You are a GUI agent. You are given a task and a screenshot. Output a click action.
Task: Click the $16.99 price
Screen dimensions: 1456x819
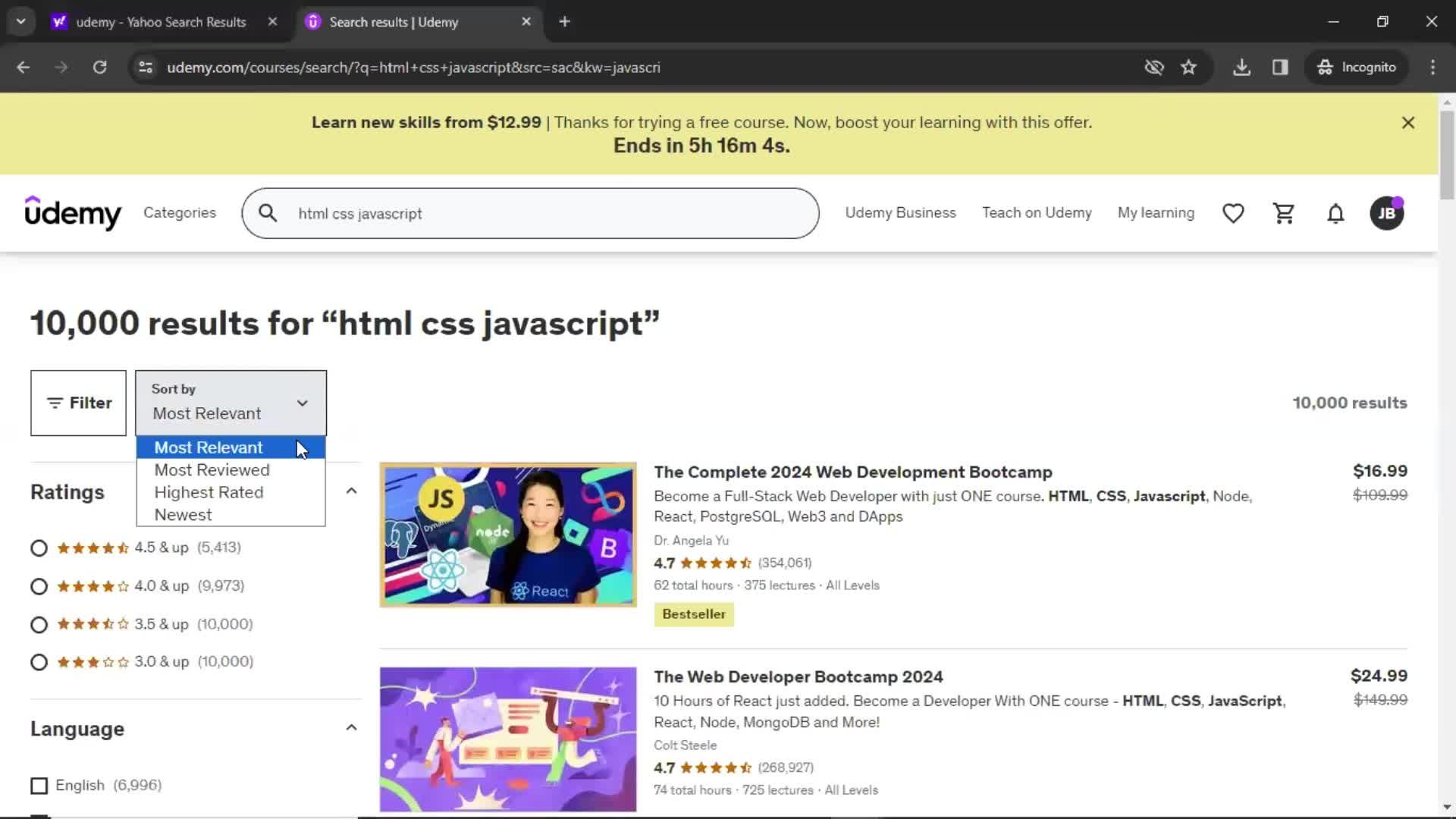click(x=1379, y=471)
